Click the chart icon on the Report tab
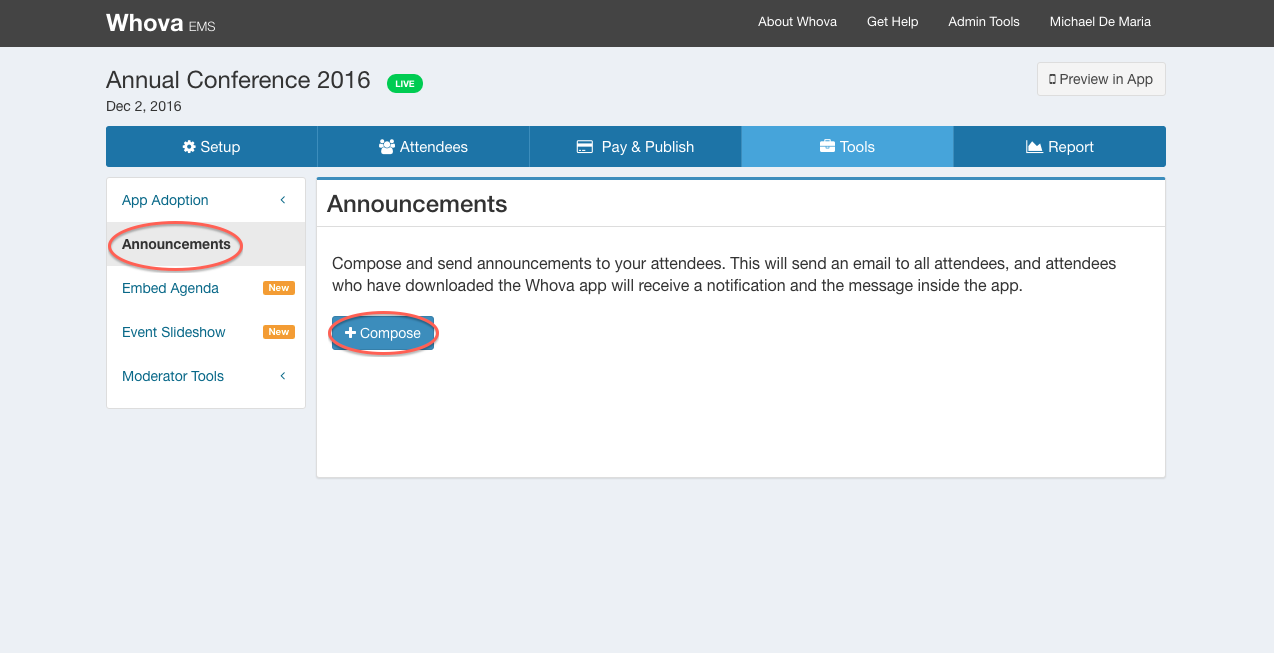1274x653 pixels. click(x=1034, y=147)
